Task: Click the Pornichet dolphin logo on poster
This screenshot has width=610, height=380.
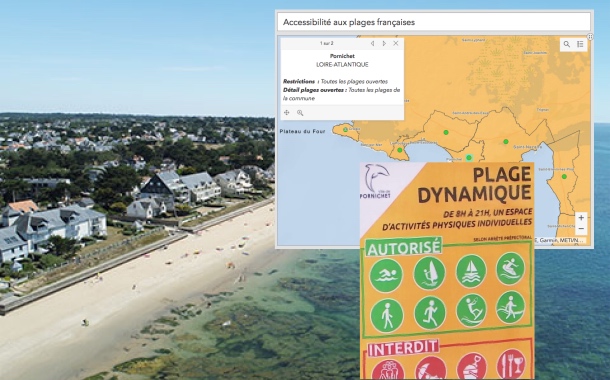Action: (x=375, y=182)
